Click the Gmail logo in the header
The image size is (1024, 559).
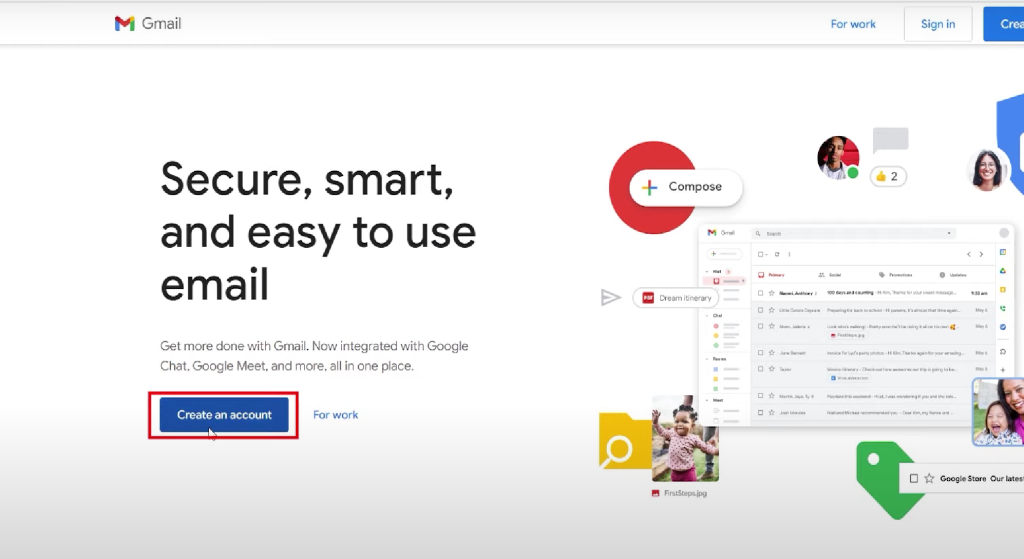point(148,24)
